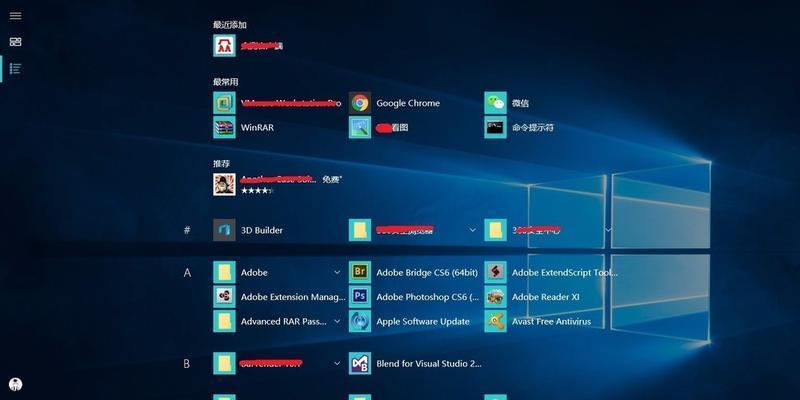Open the 看图 image viewer icon
The image size is (800, 400).
(360, 127)
